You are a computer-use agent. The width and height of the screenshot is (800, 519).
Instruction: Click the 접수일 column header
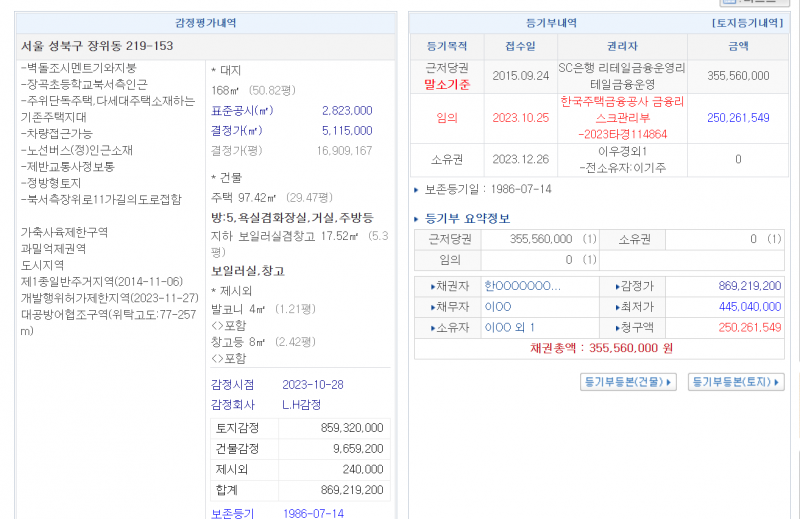[x=520, y=46]
